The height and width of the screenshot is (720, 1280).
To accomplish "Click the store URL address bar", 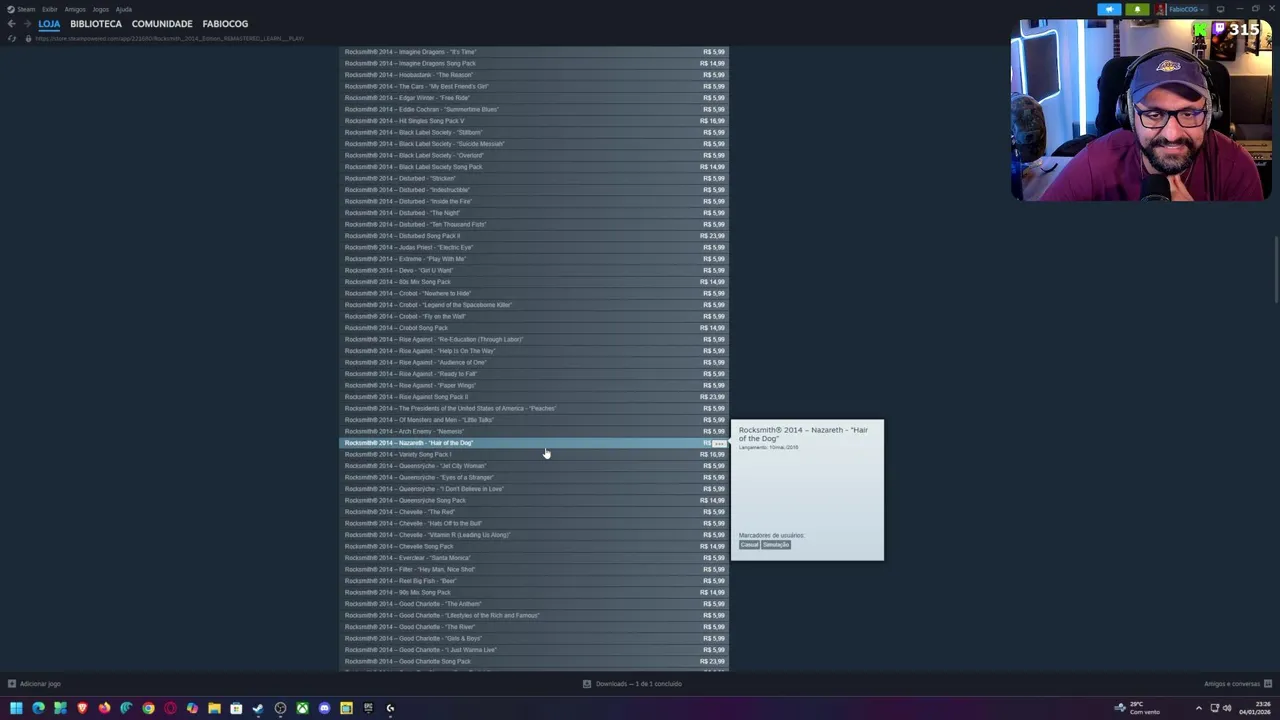I will (170, 38).
